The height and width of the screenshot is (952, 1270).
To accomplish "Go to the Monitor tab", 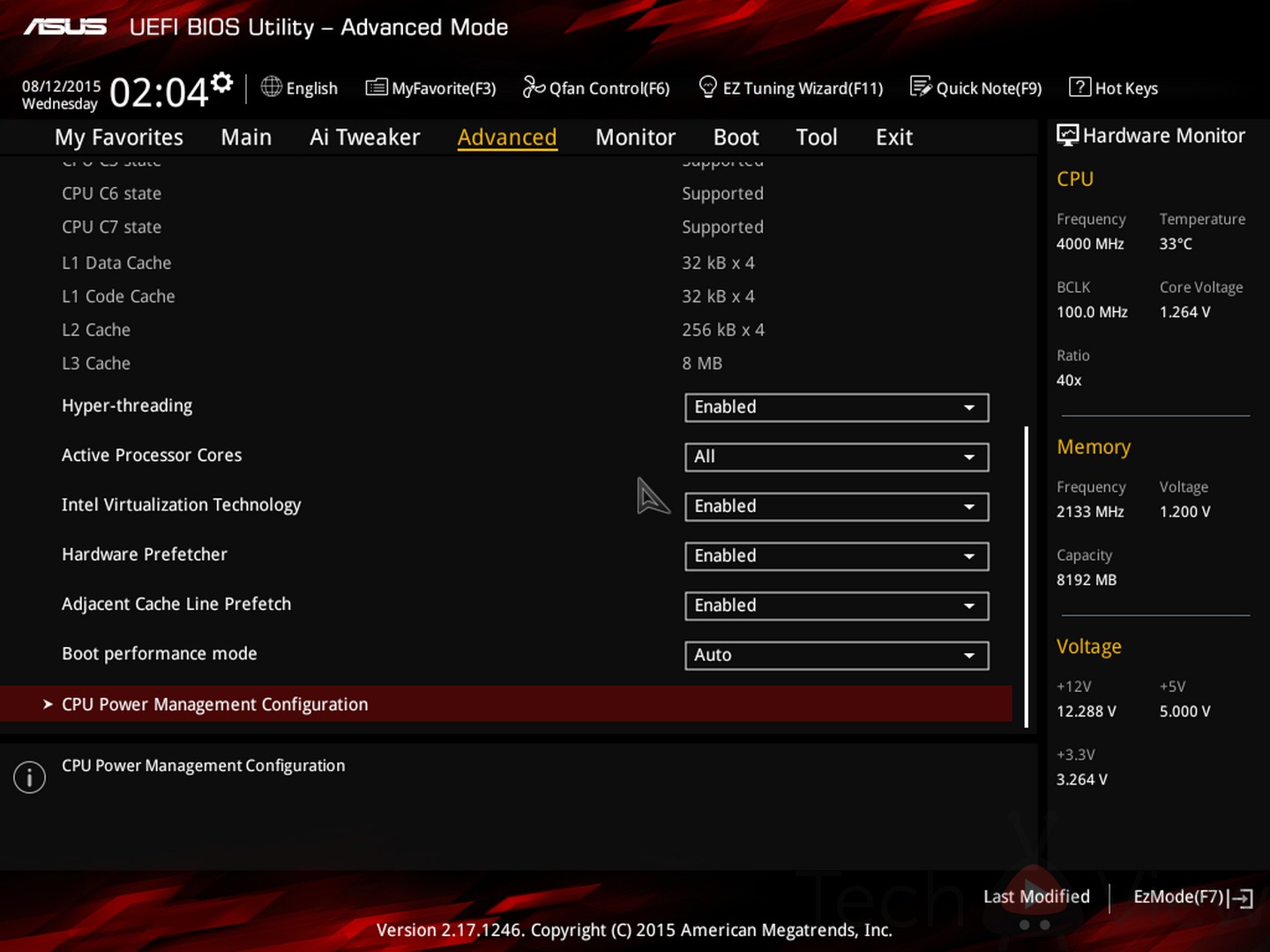I will tap(635, 138).
